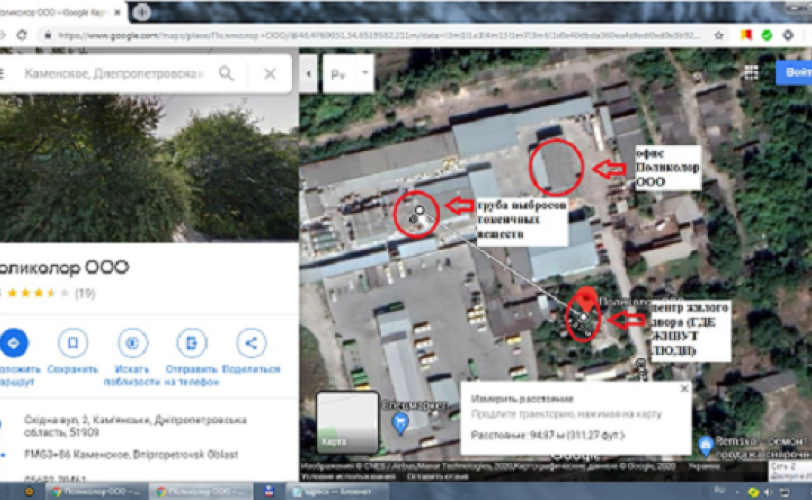Screen dimensions: 812x500
Task: Click the measured distance 94,97 м text
Action: pyautogui.click(x=547, y=435)
